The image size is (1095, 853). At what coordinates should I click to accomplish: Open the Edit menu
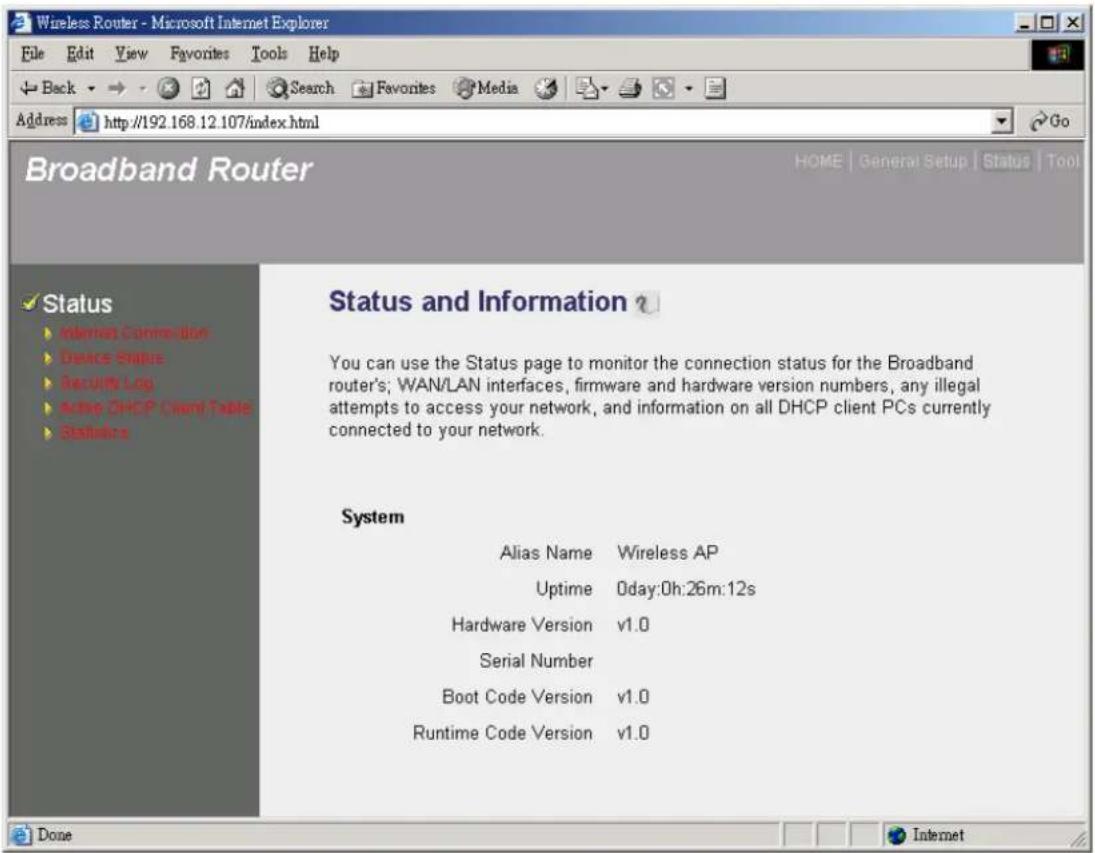(80, 54)
